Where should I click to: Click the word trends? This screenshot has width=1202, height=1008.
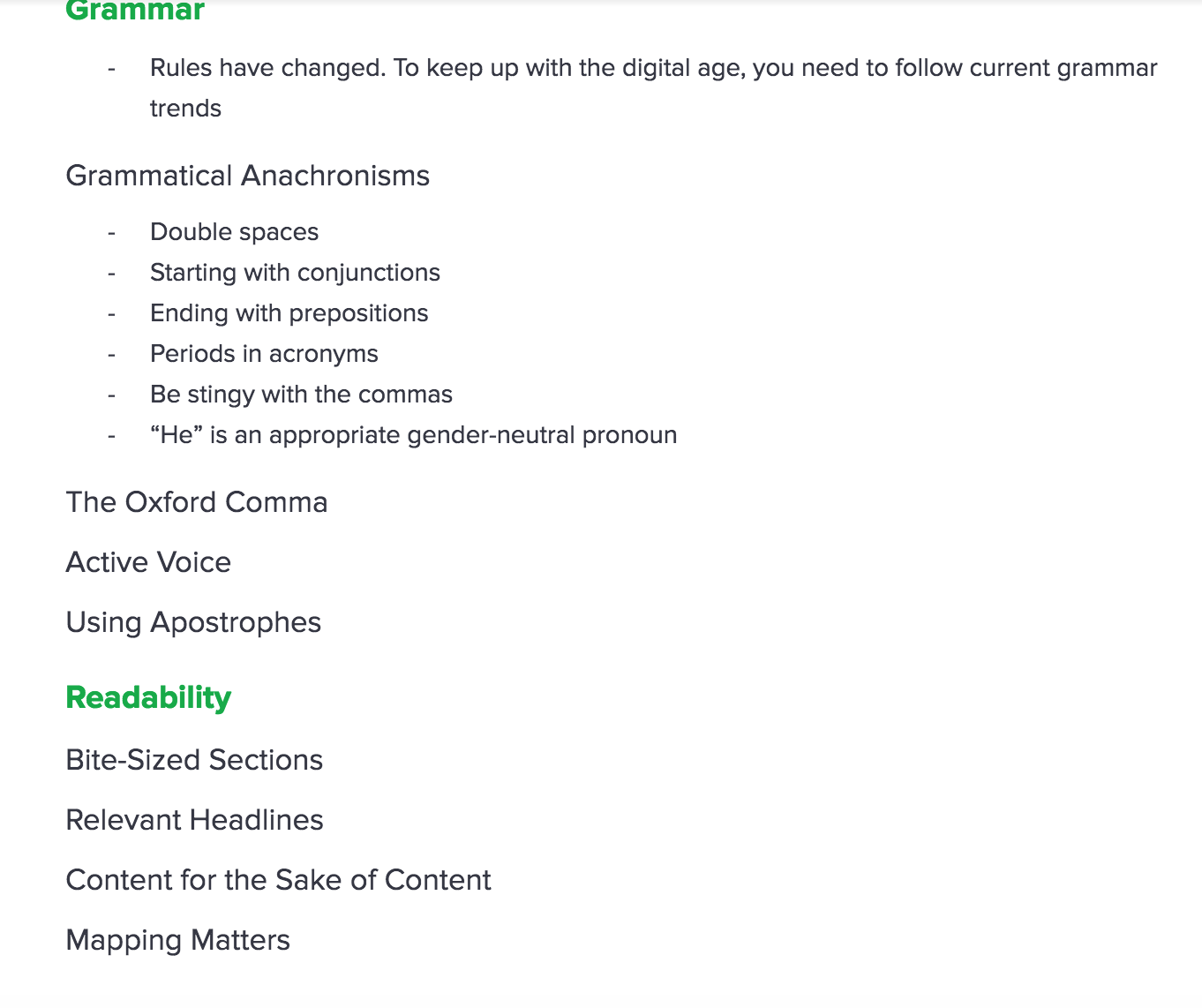(185, 109)
